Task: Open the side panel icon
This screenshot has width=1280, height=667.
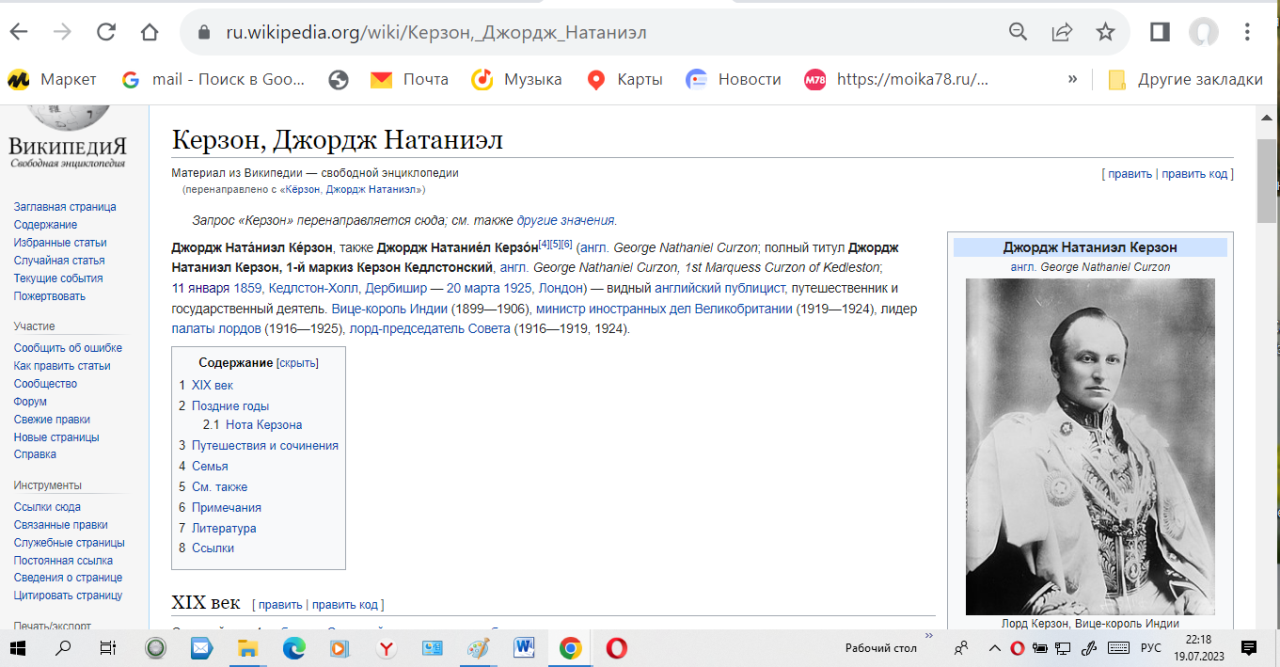Action: tap(1160, 32)
